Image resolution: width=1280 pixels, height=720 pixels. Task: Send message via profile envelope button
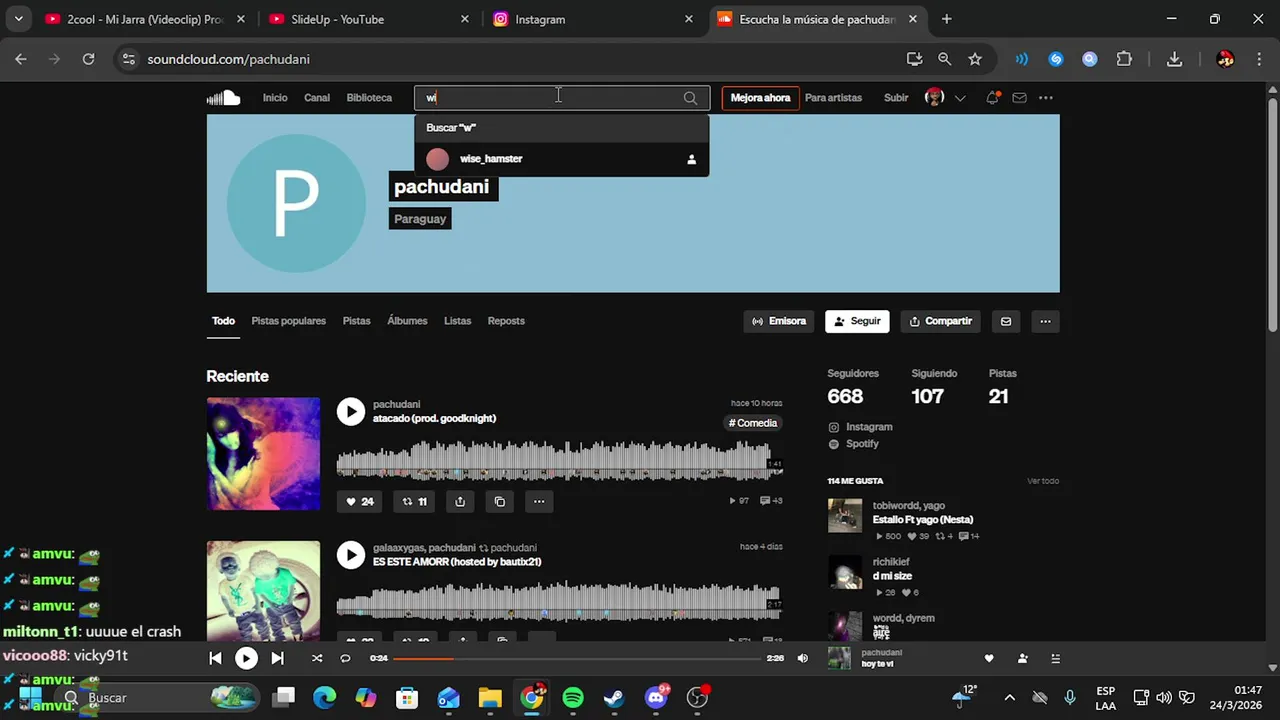pos(1006,321)
